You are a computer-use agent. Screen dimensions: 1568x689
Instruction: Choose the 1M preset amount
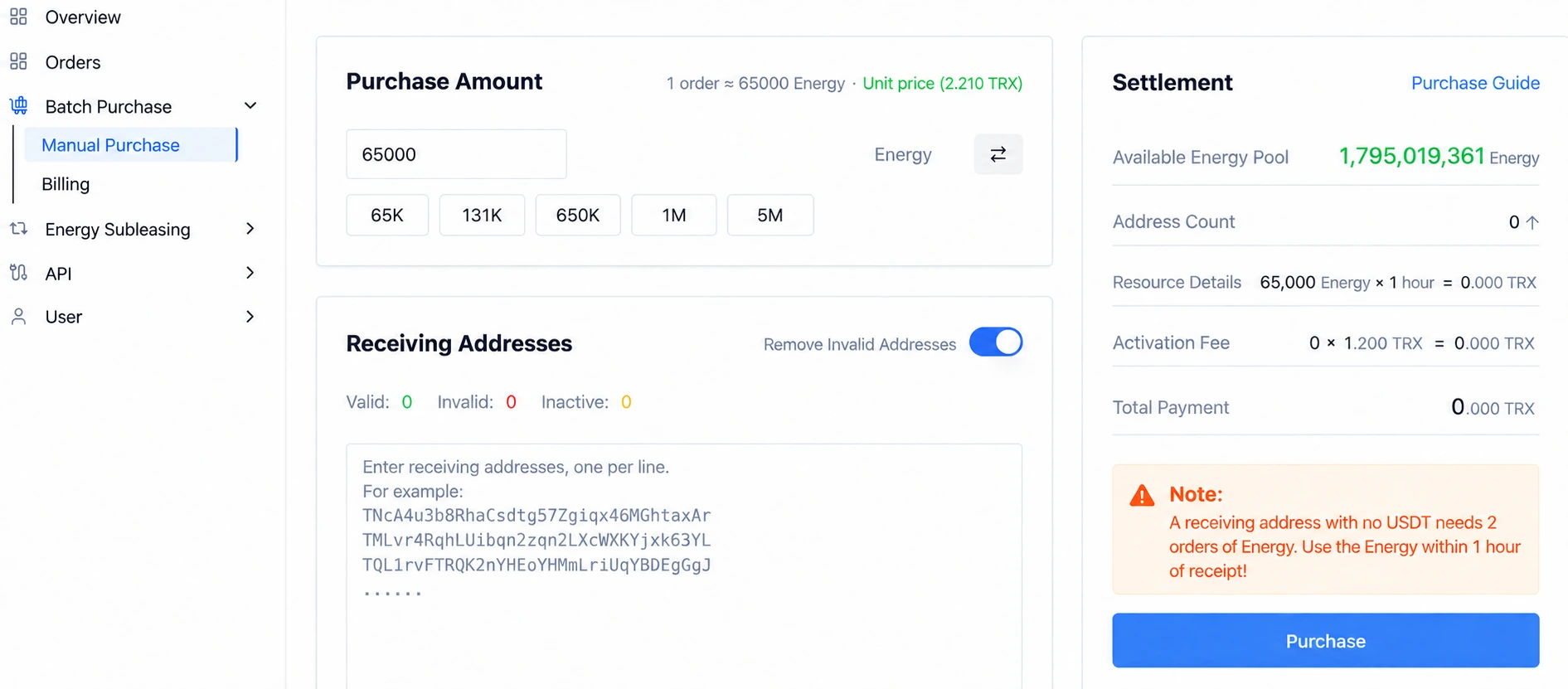pos(673,215)
